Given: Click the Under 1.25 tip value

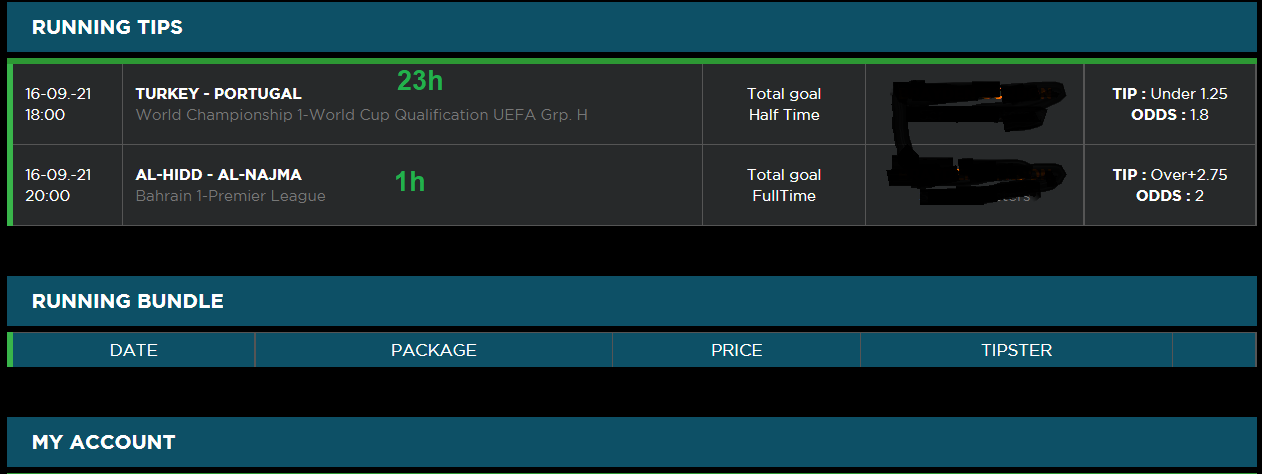Looking at the screenshot, I should tap(1188, 94).
